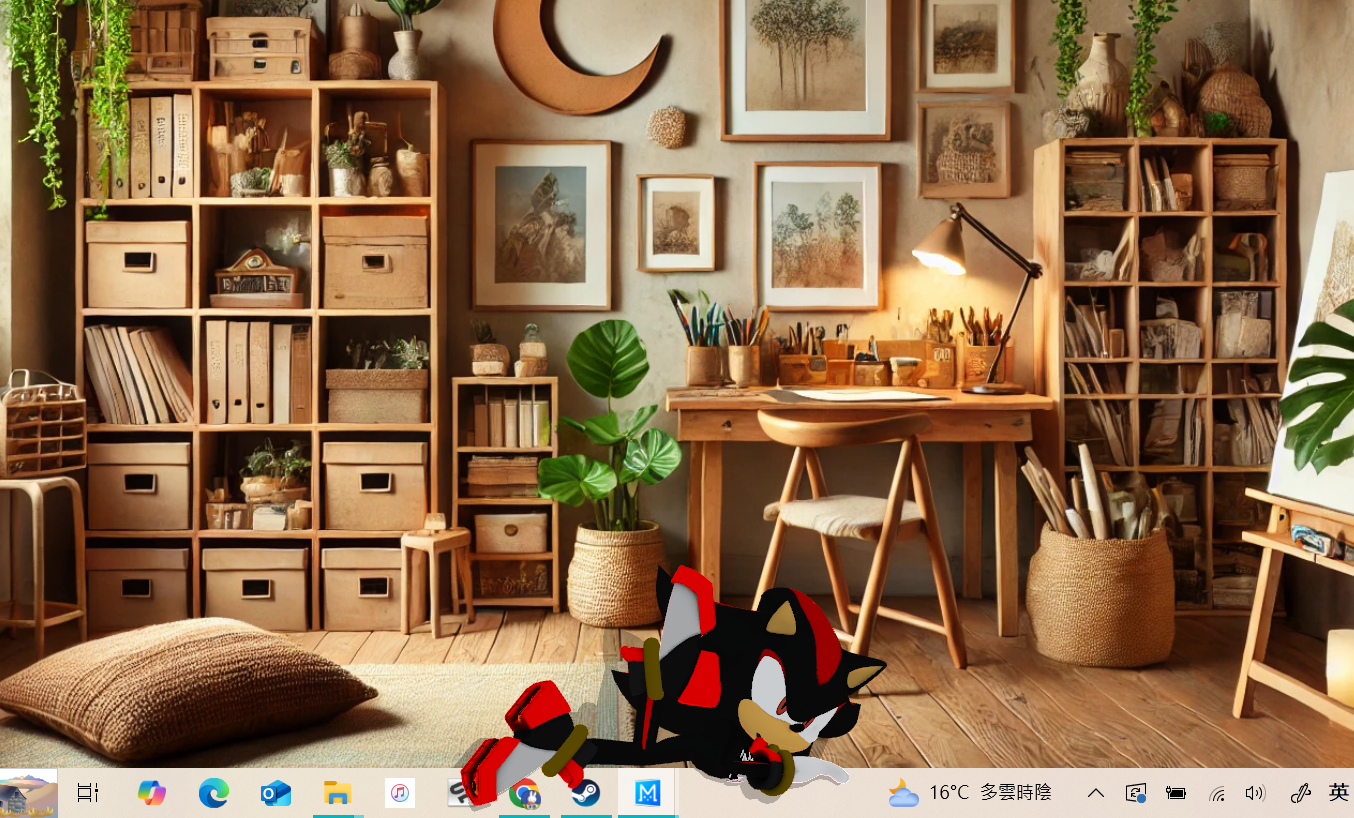Image resolution: width=1354 pixels, height=818 pixels.
Task: Click the 多雲時陰 weather text
Action: 1015,793
